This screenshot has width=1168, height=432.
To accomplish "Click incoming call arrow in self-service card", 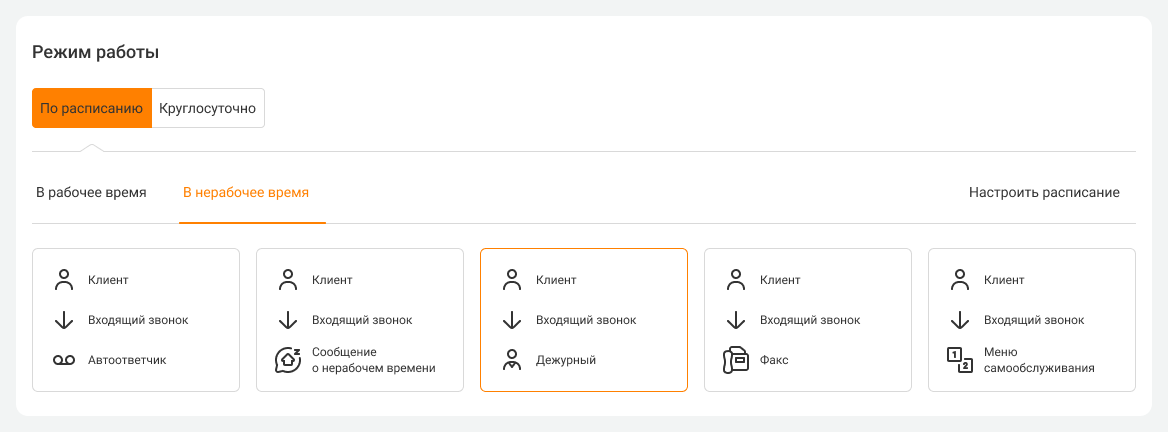I will click(x=960, y=320).
